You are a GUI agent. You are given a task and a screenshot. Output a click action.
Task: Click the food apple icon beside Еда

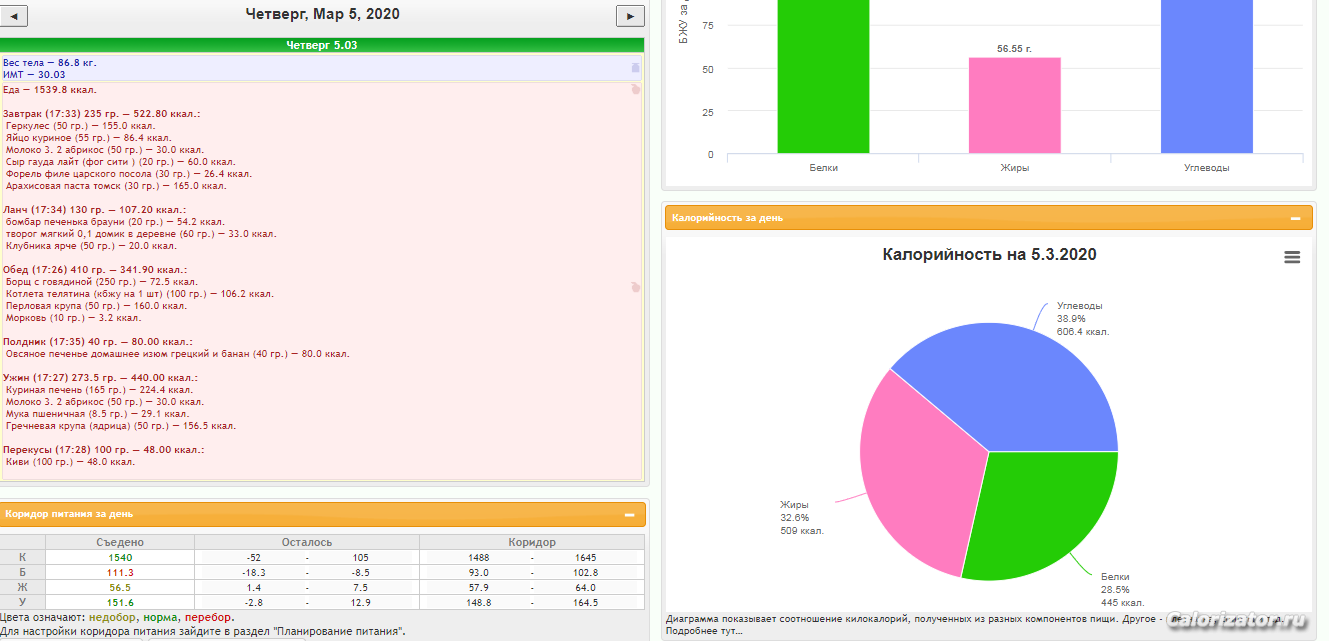(x=635, y=89)
